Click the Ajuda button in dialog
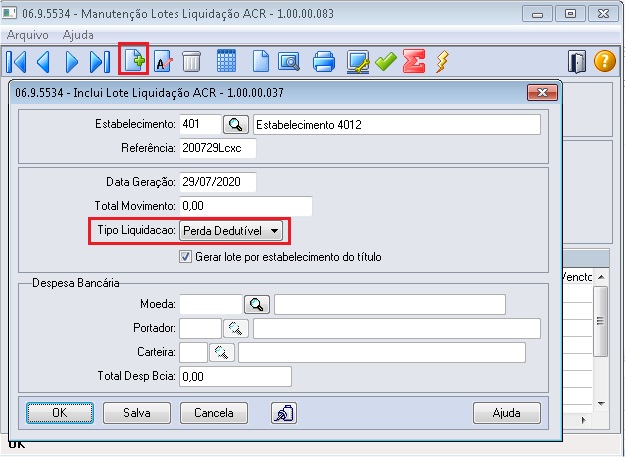 507,413
